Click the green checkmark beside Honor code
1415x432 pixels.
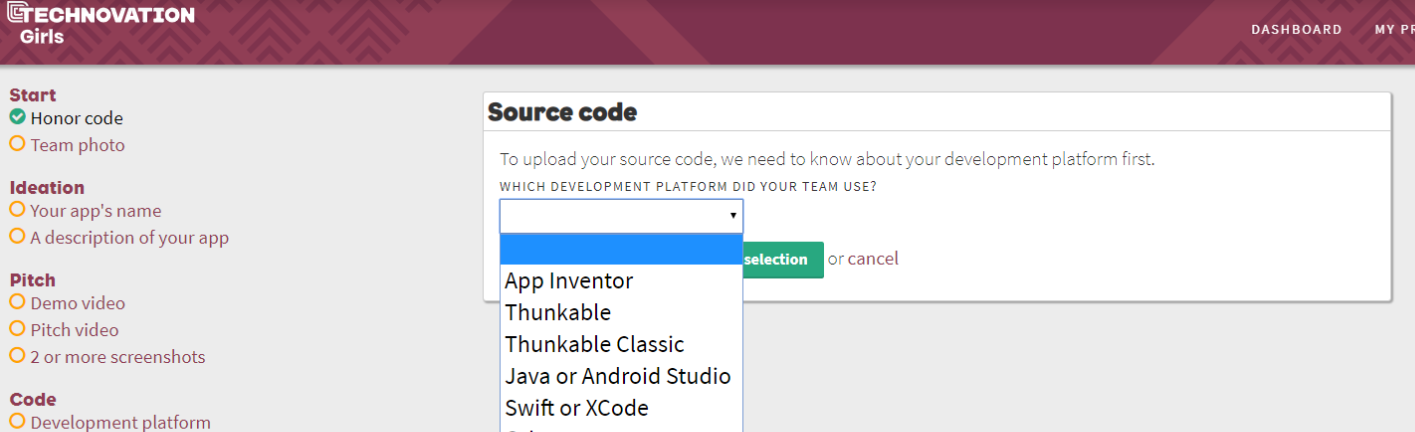tap(17, 117)
